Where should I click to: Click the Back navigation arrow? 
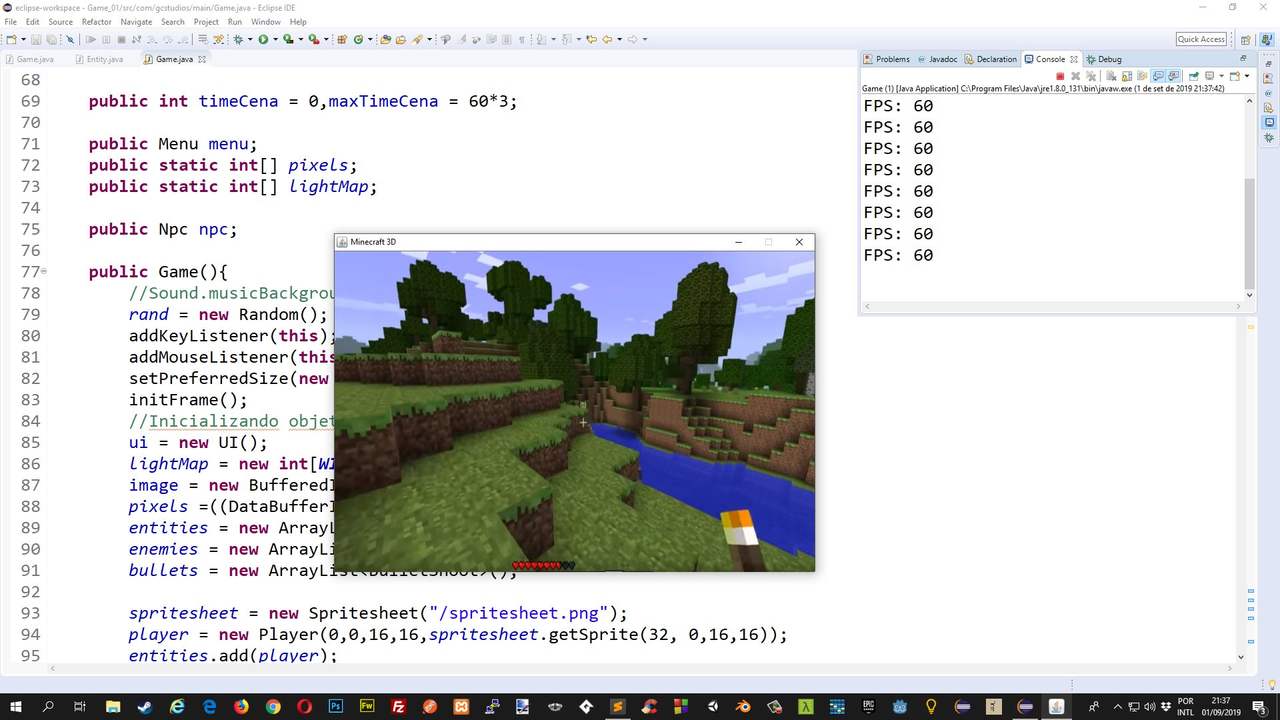[x=607, y=40]
